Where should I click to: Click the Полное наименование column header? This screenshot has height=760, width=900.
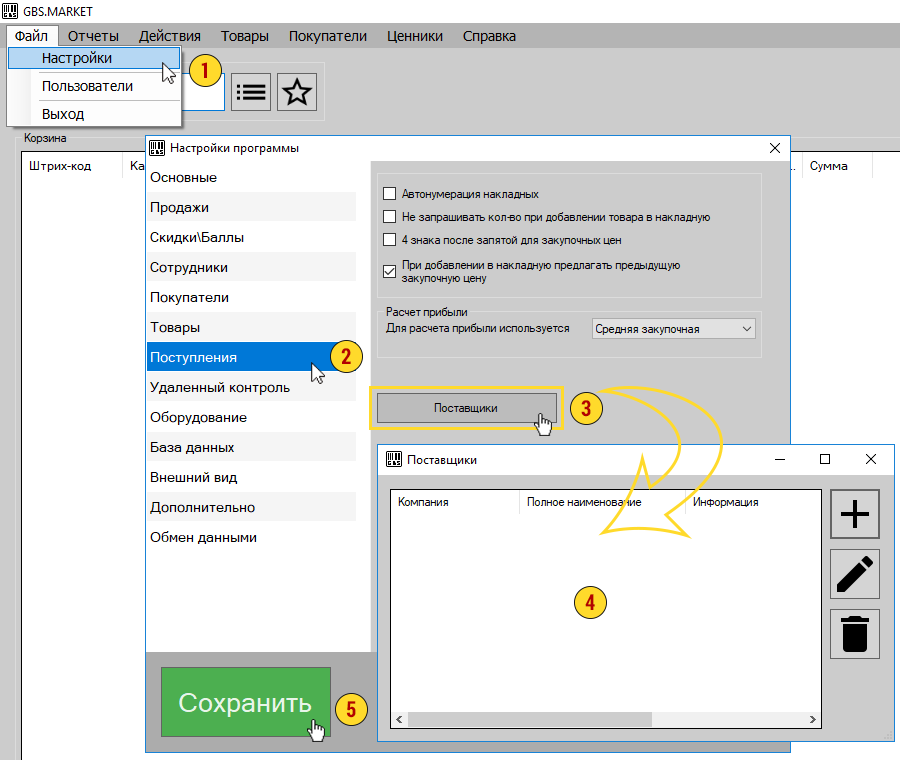[602, 502]
